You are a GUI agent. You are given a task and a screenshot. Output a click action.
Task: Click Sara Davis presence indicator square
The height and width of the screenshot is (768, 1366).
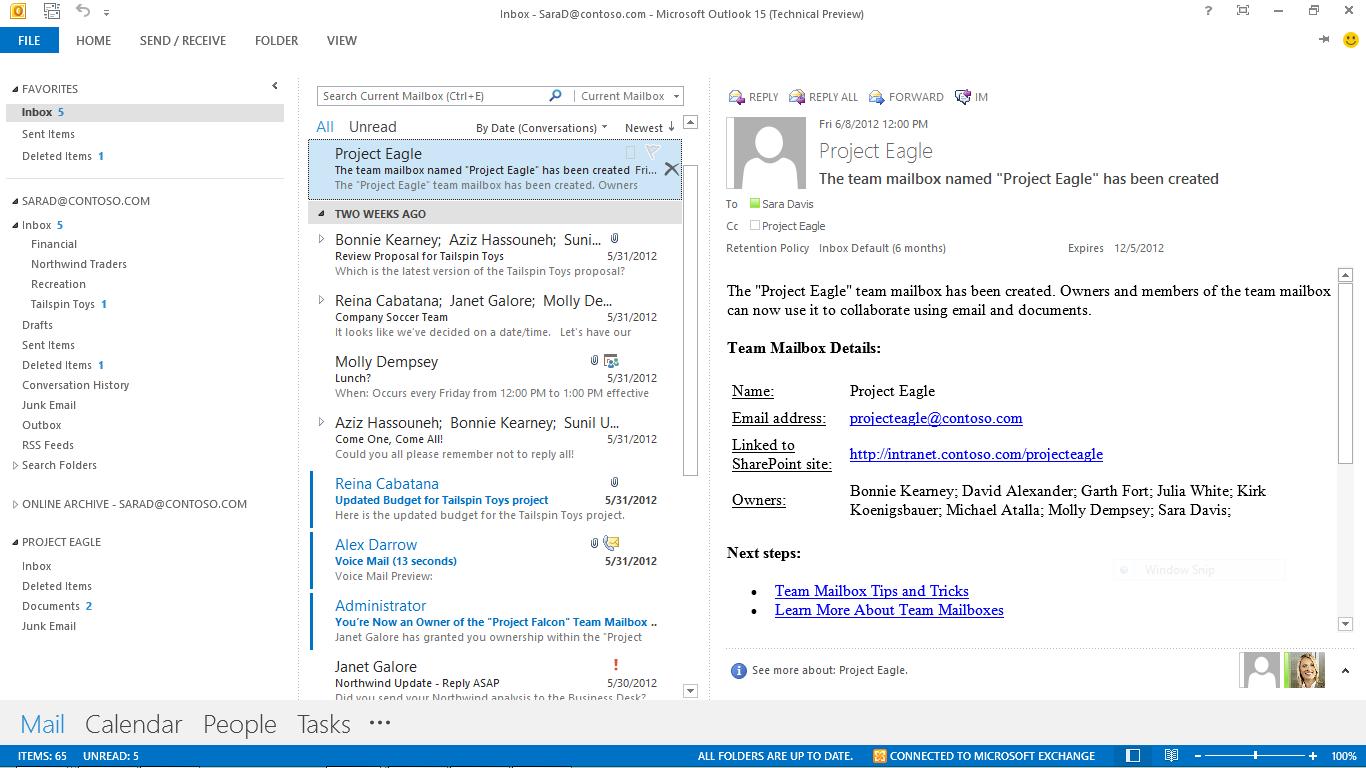pyautogui.click(x=755, y=203)
